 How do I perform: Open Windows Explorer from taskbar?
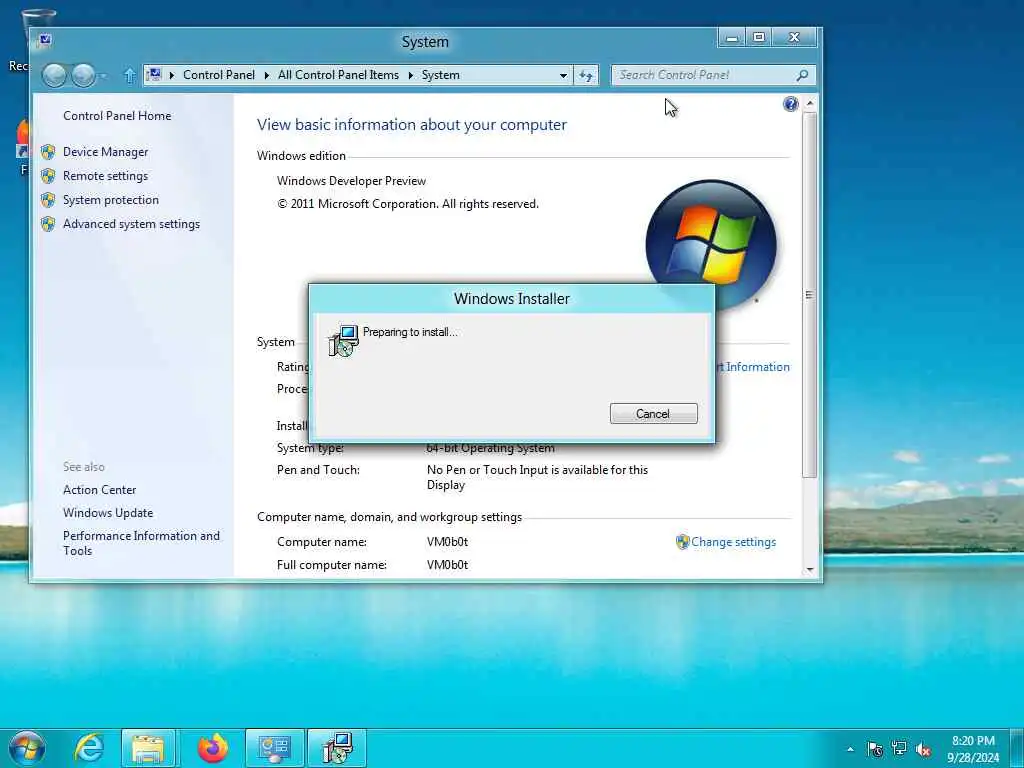pyautogui.click(x=148, y=748)
